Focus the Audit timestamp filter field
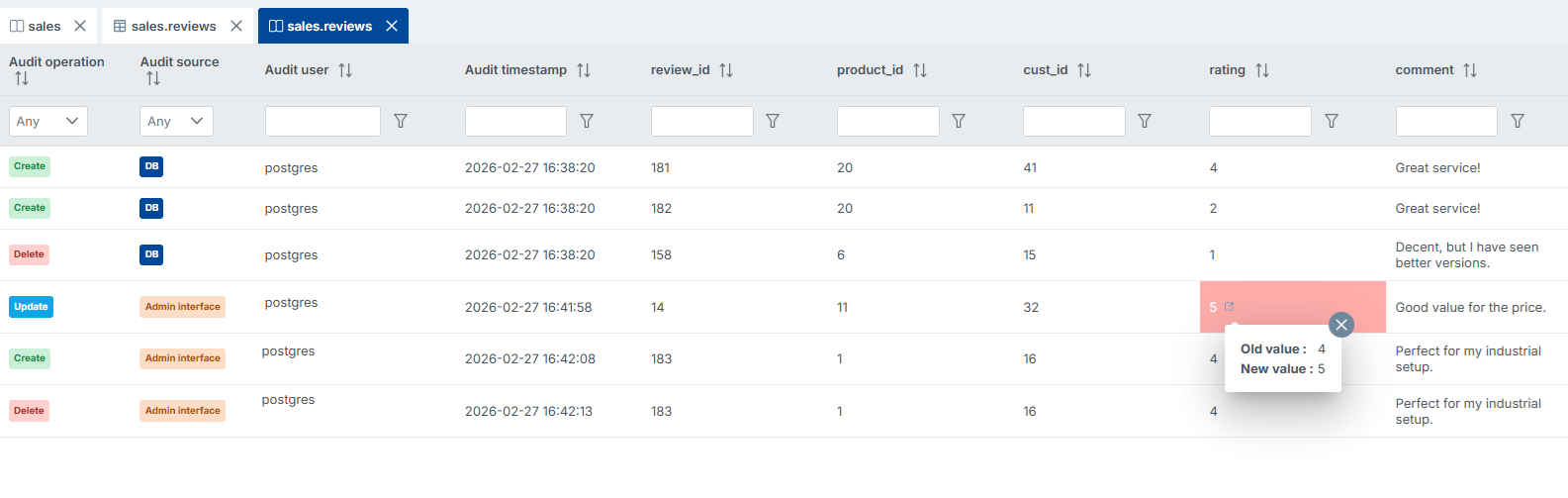The width and height of the screenshot is (1568, 498). pyautogui.click(x=515, y=121)
